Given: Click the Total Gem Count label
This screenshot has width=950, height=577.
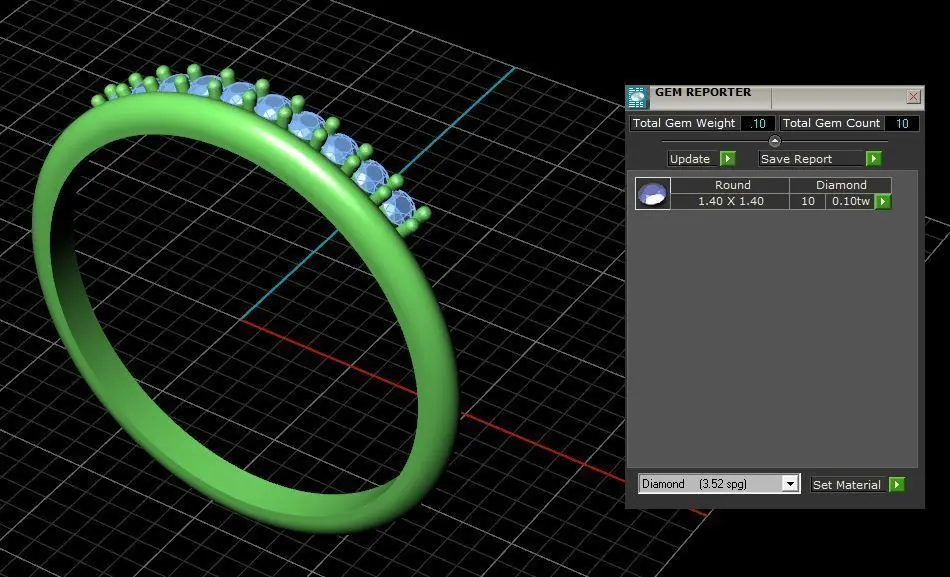Looking at the screenshot, I should pos(831,123).
